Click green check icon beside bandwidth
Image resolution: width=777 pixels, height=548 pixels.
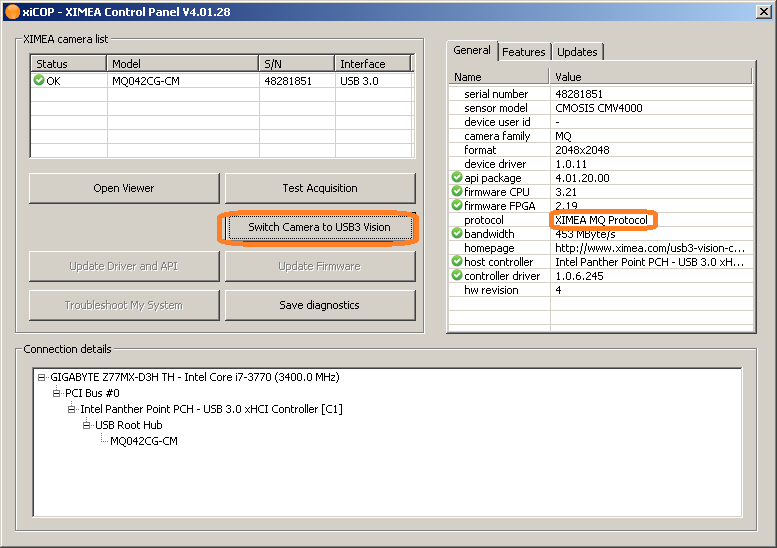(x=456, y=233)
